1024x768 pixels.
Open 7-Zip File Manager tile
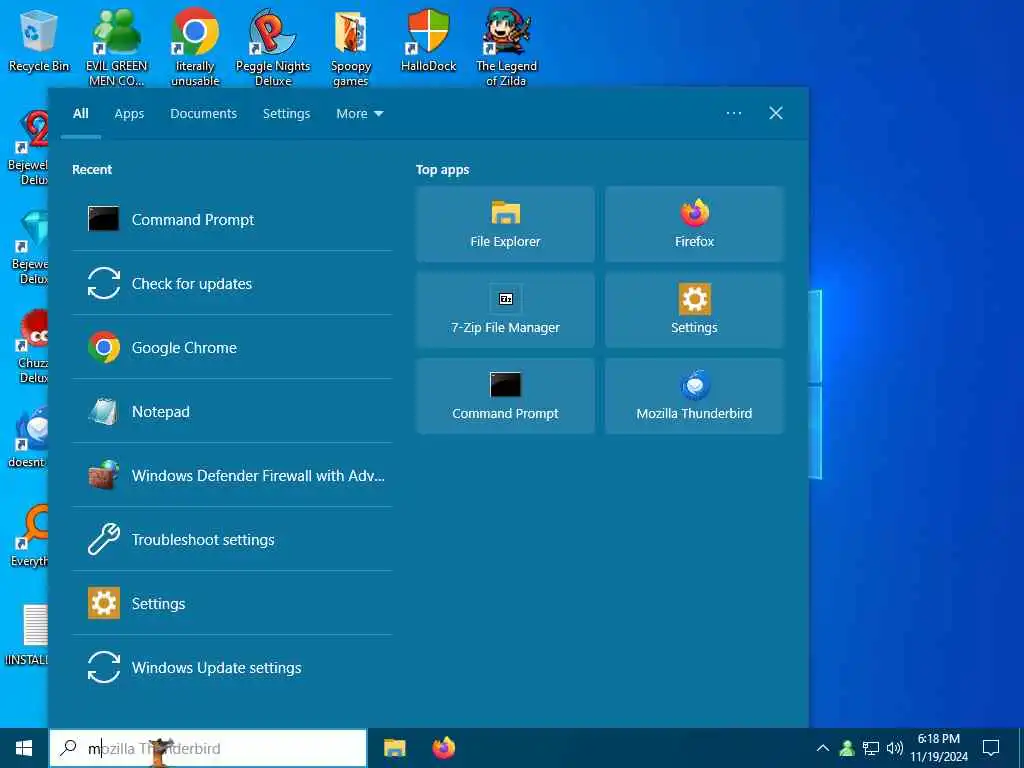505,310
